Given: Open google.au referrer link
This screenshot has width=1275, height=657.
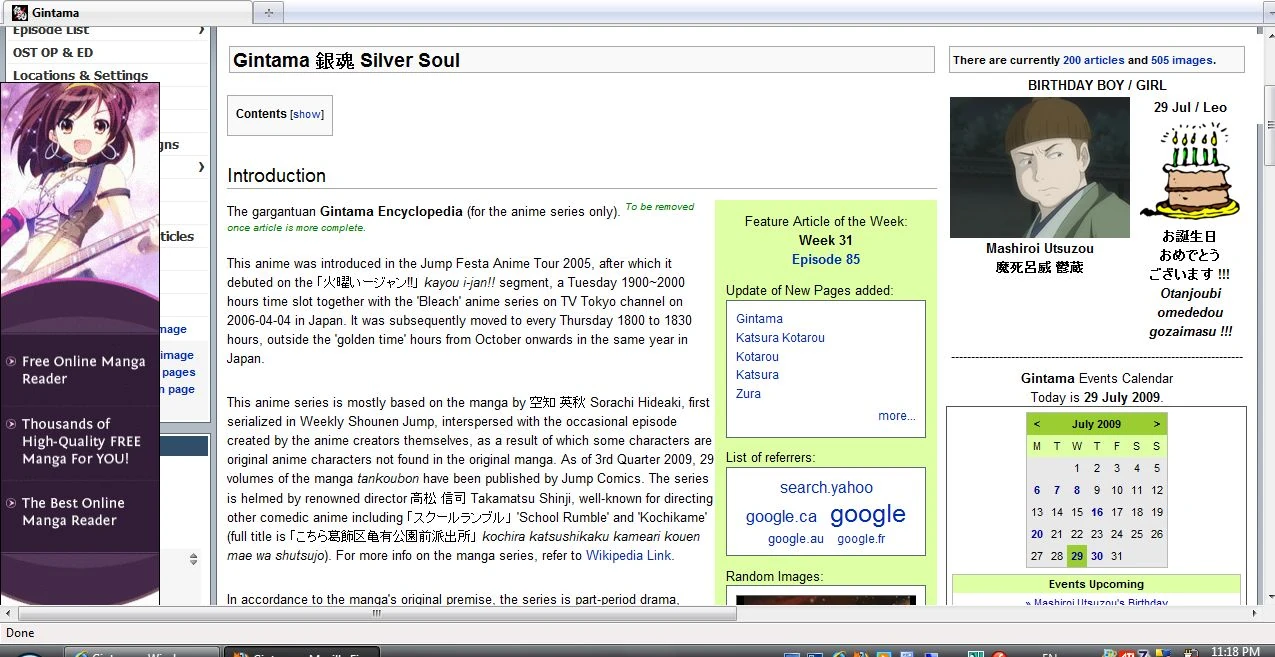Looking at the screenshot, I should (x=796, y=539).
